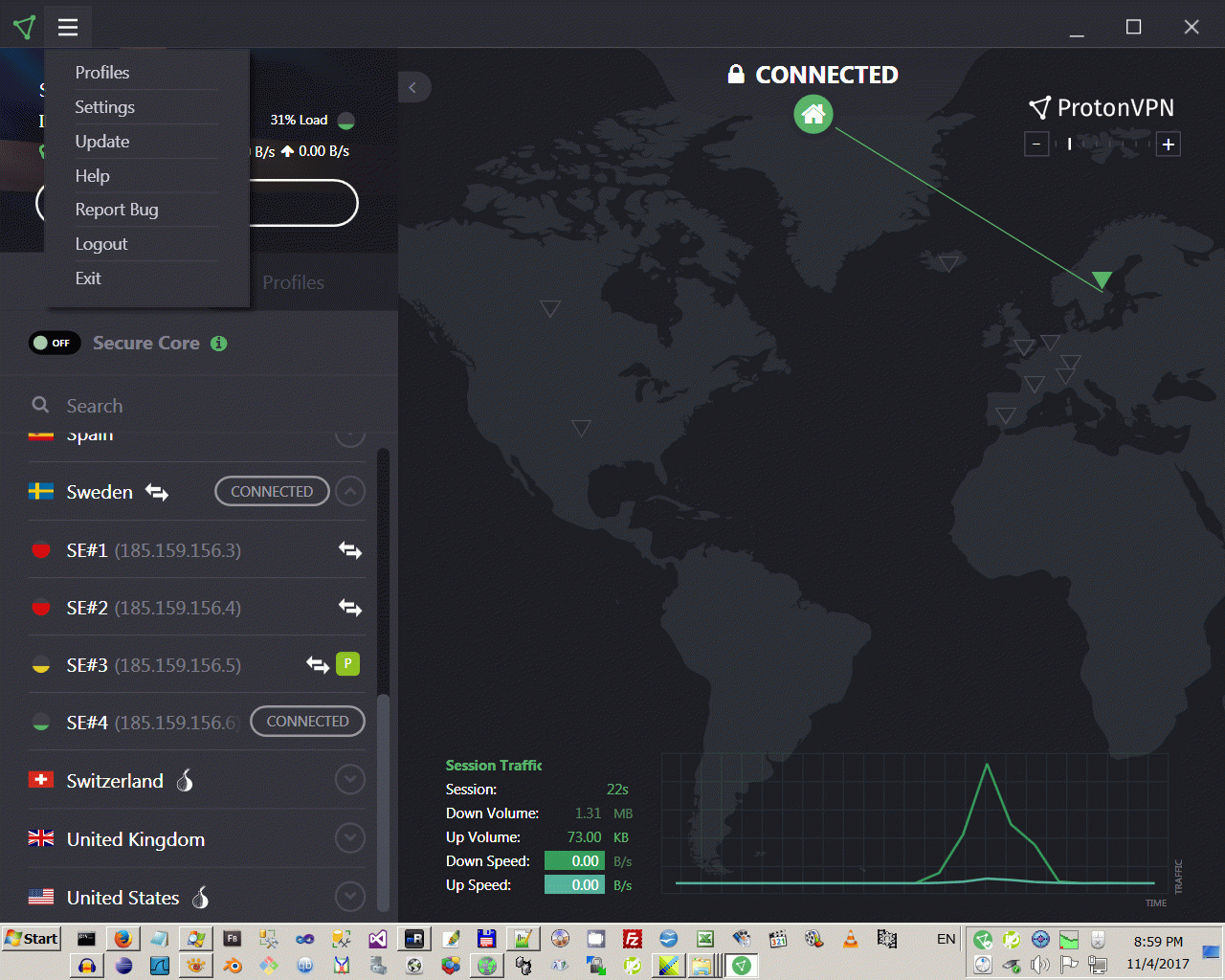Viewport: 1225px width, 980px height.
Task: Click the green Sweden server marker on the map
Action: click(1102, 279)
